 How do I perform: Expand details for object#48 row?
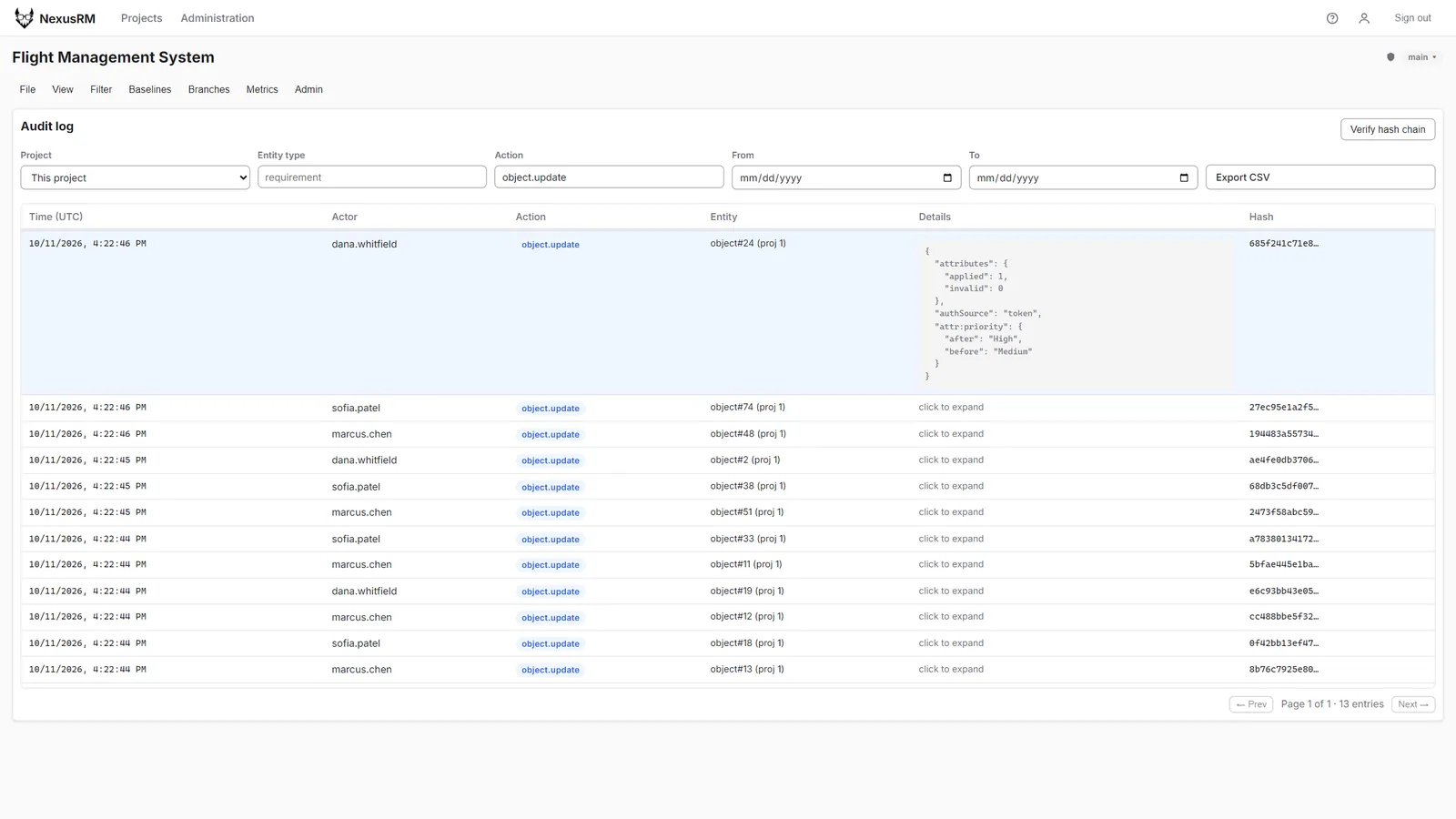951,434
